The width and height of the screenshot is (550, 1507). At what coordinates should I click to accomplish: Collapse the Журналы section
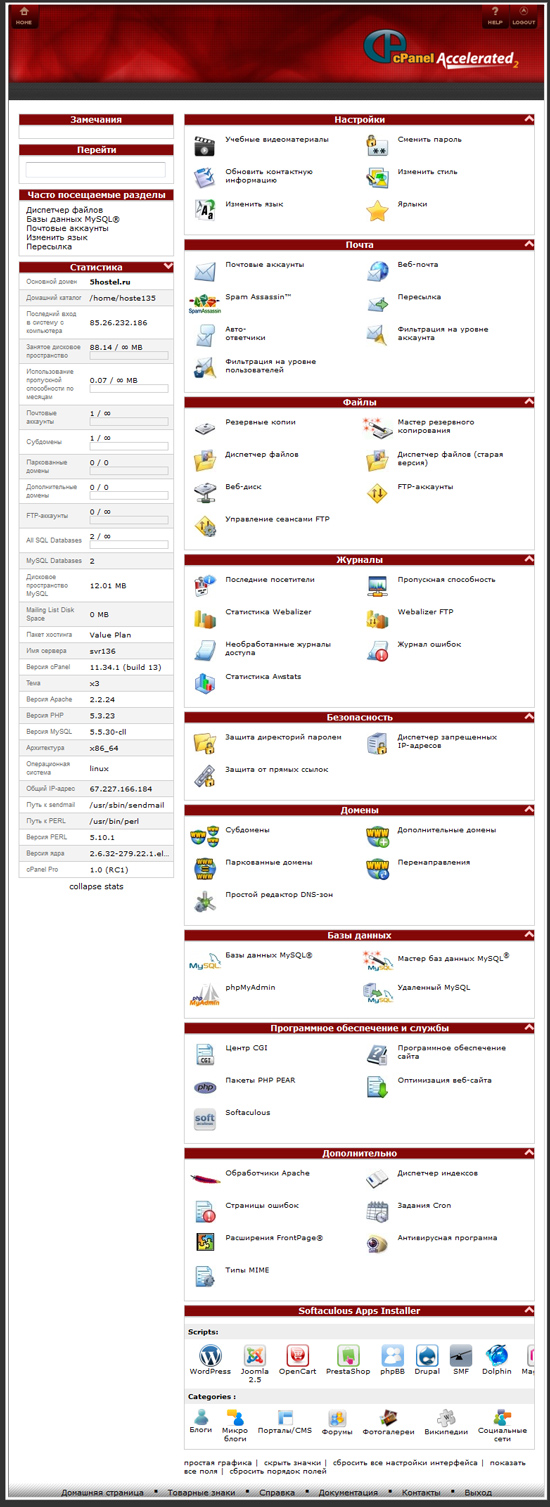click(528, 559)
